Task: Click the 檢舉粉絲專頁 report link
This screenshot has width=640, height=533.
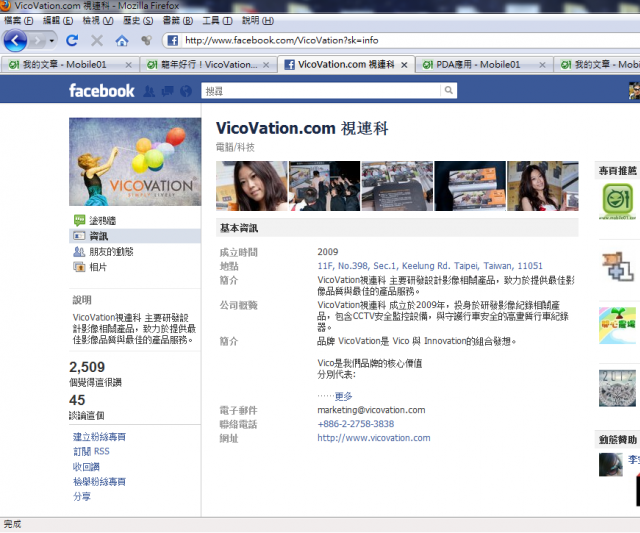Action: [99, 482]
